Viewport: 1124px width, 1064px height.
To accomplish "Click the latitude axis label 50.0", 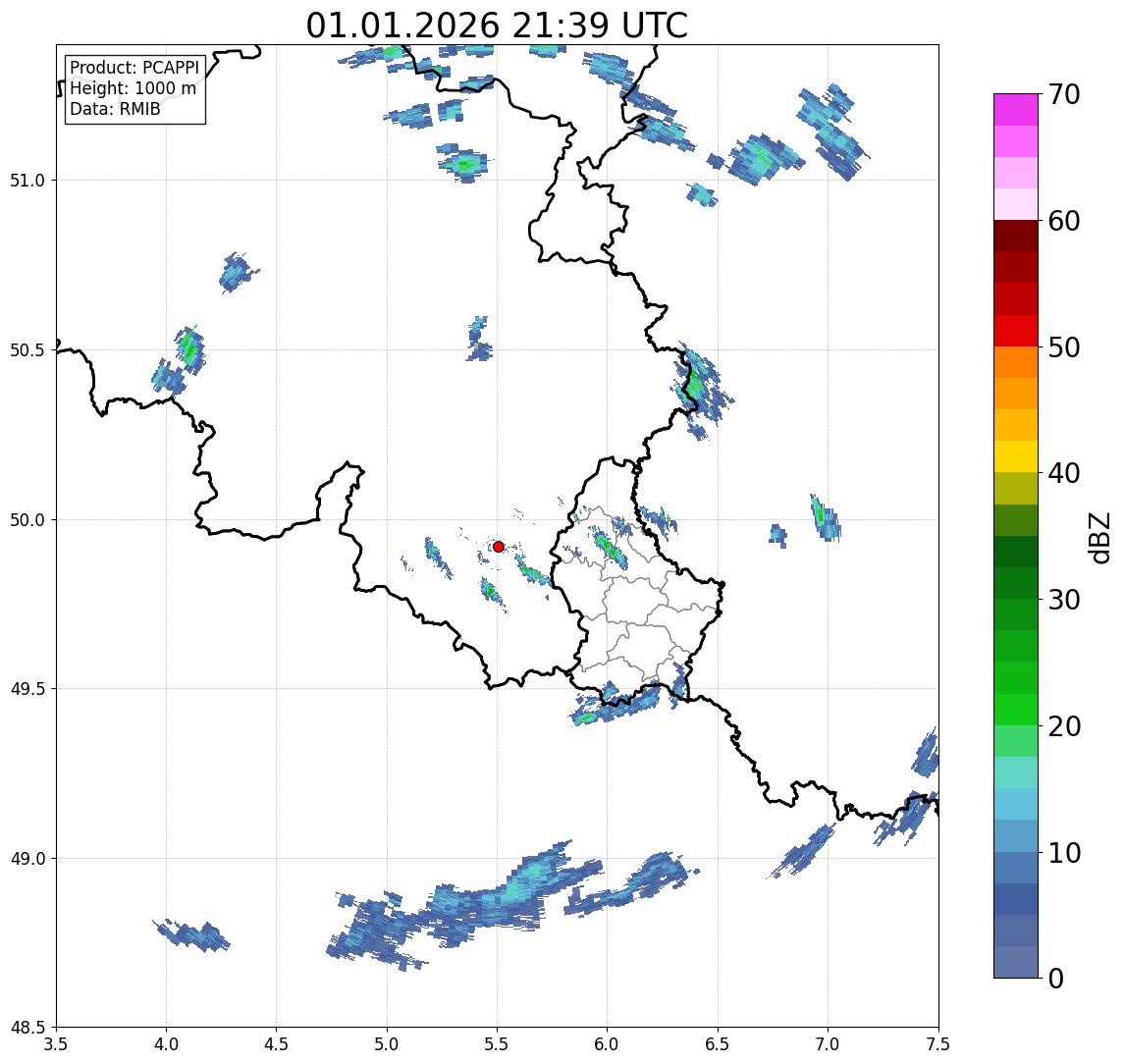I will [x=27, y=520].
